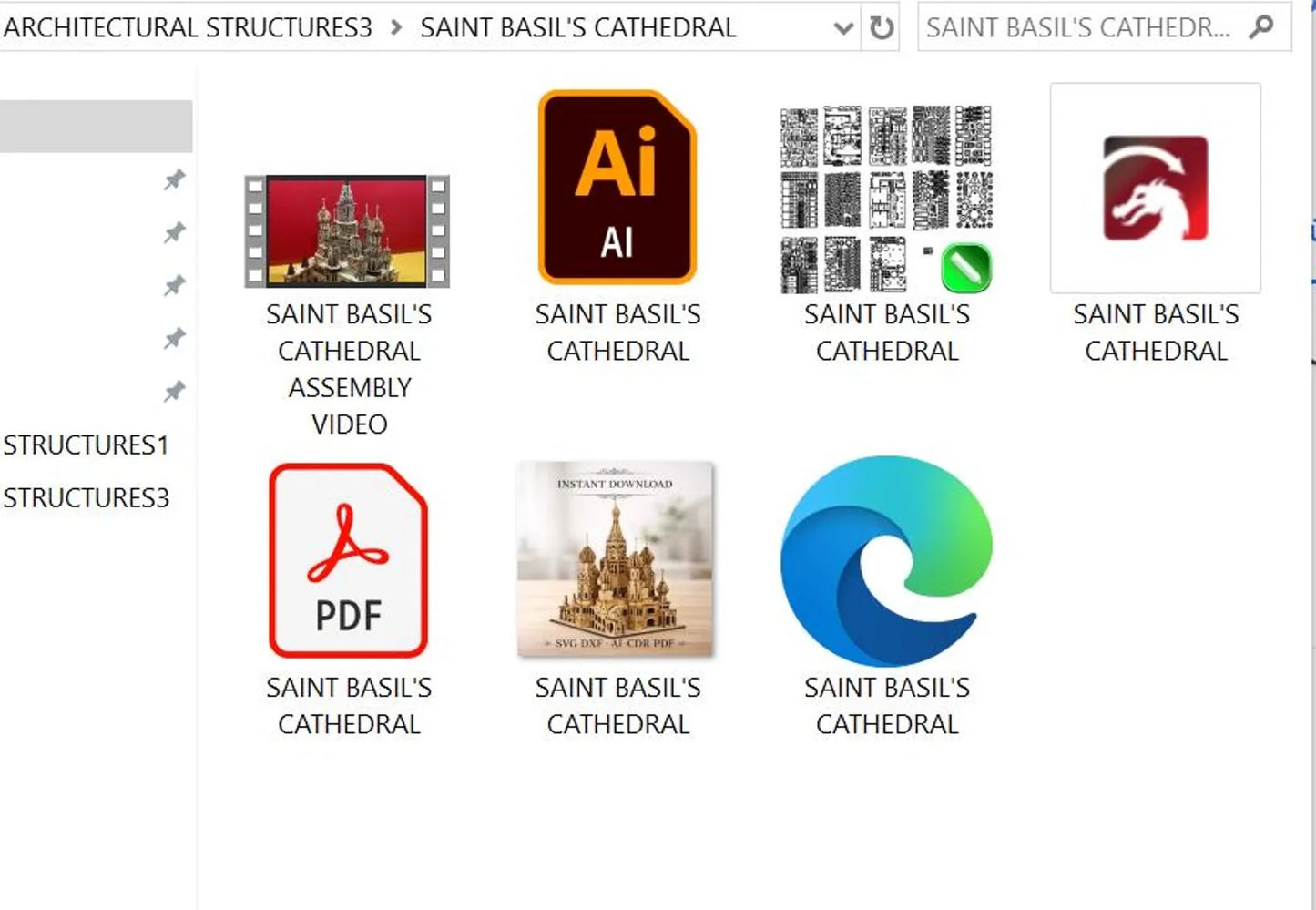The width and height of the screenshot is (1316, 910).
Task: Open the Saint Basil's Cathedral assembly video file
Action: tap(347, 231)
